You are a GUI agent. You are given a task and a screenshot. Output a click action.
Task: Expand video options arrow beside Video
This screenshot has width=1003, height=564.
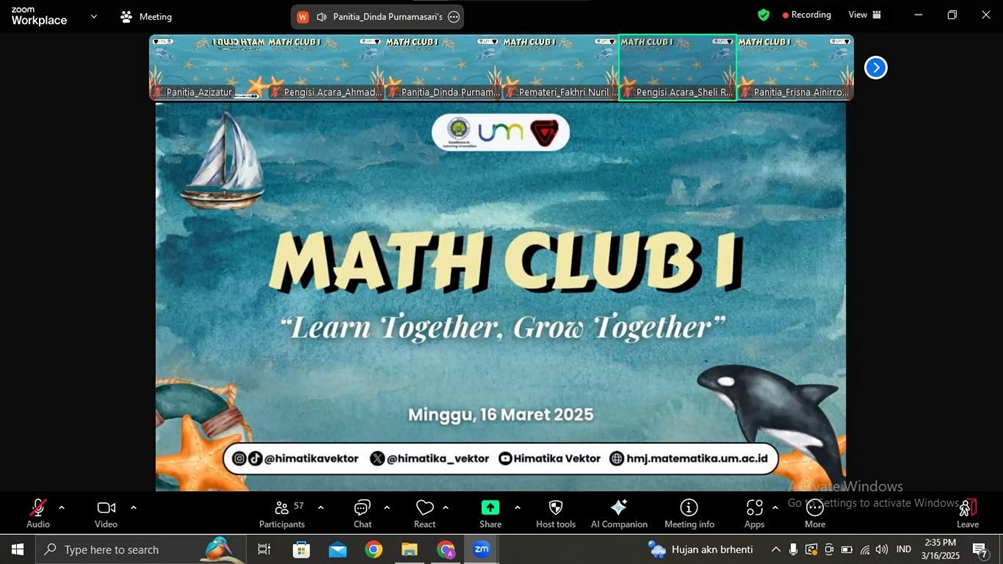[133, 508]
